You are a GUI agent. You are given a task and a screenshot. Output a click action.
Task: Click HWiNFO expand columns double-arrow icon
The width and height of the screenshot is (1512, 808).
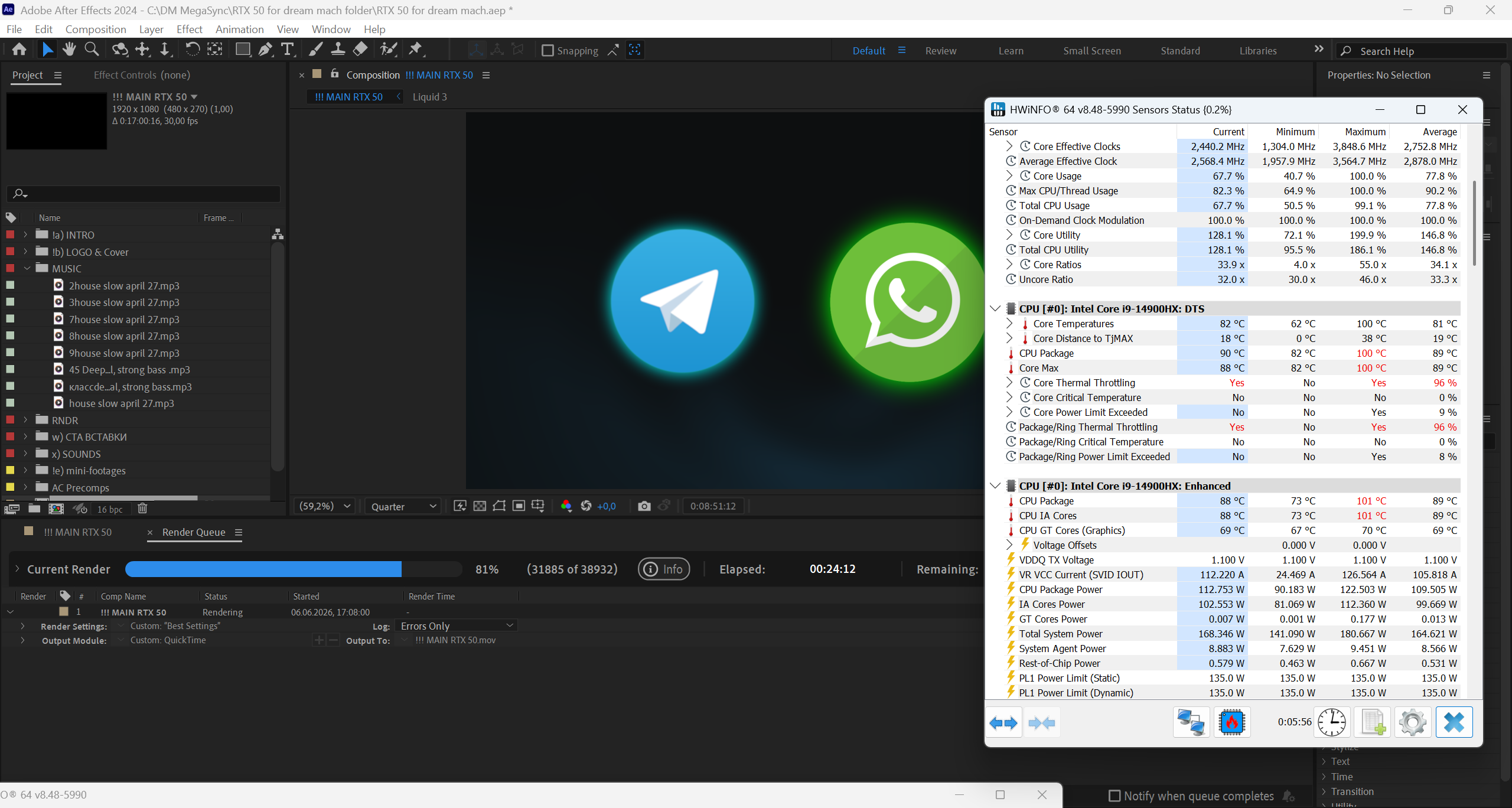1003,722
